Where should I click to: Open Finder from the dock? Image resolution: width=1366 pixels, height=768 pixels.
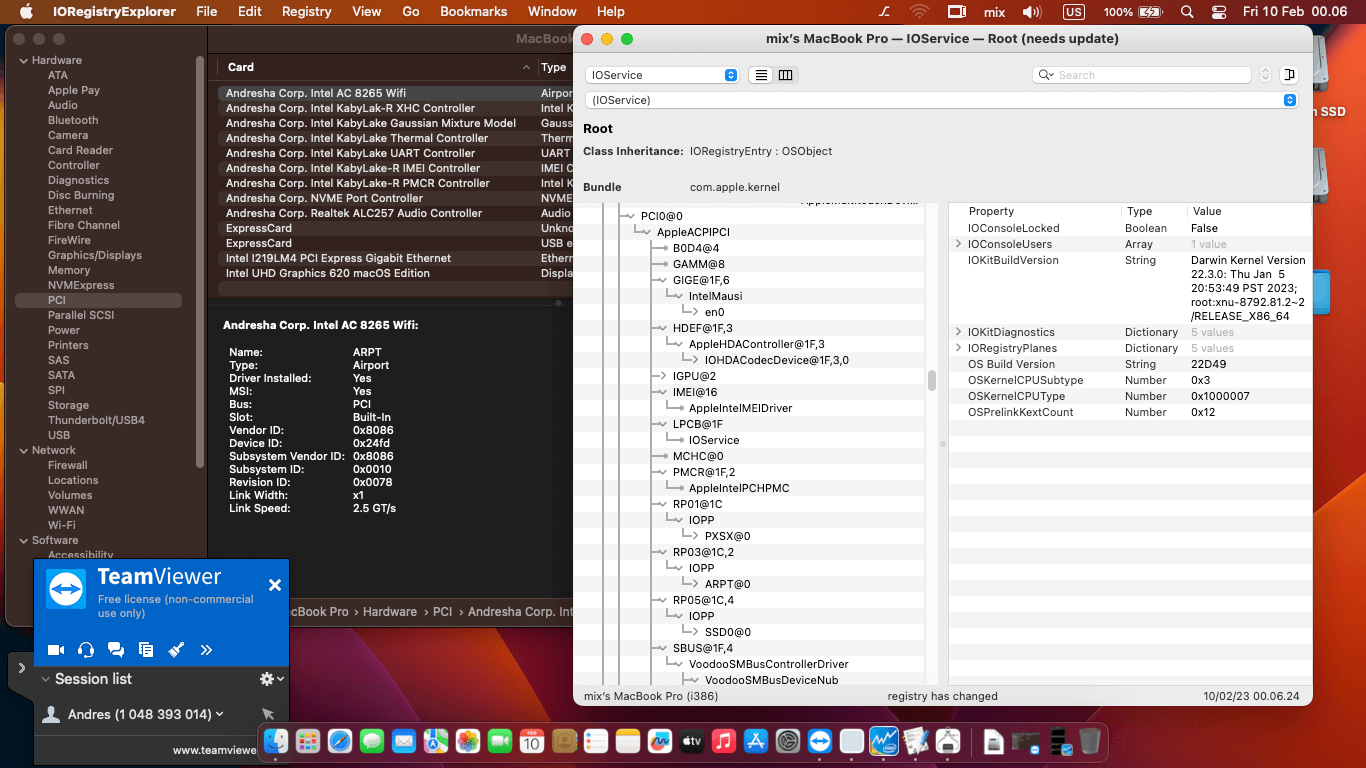point(277,741)
